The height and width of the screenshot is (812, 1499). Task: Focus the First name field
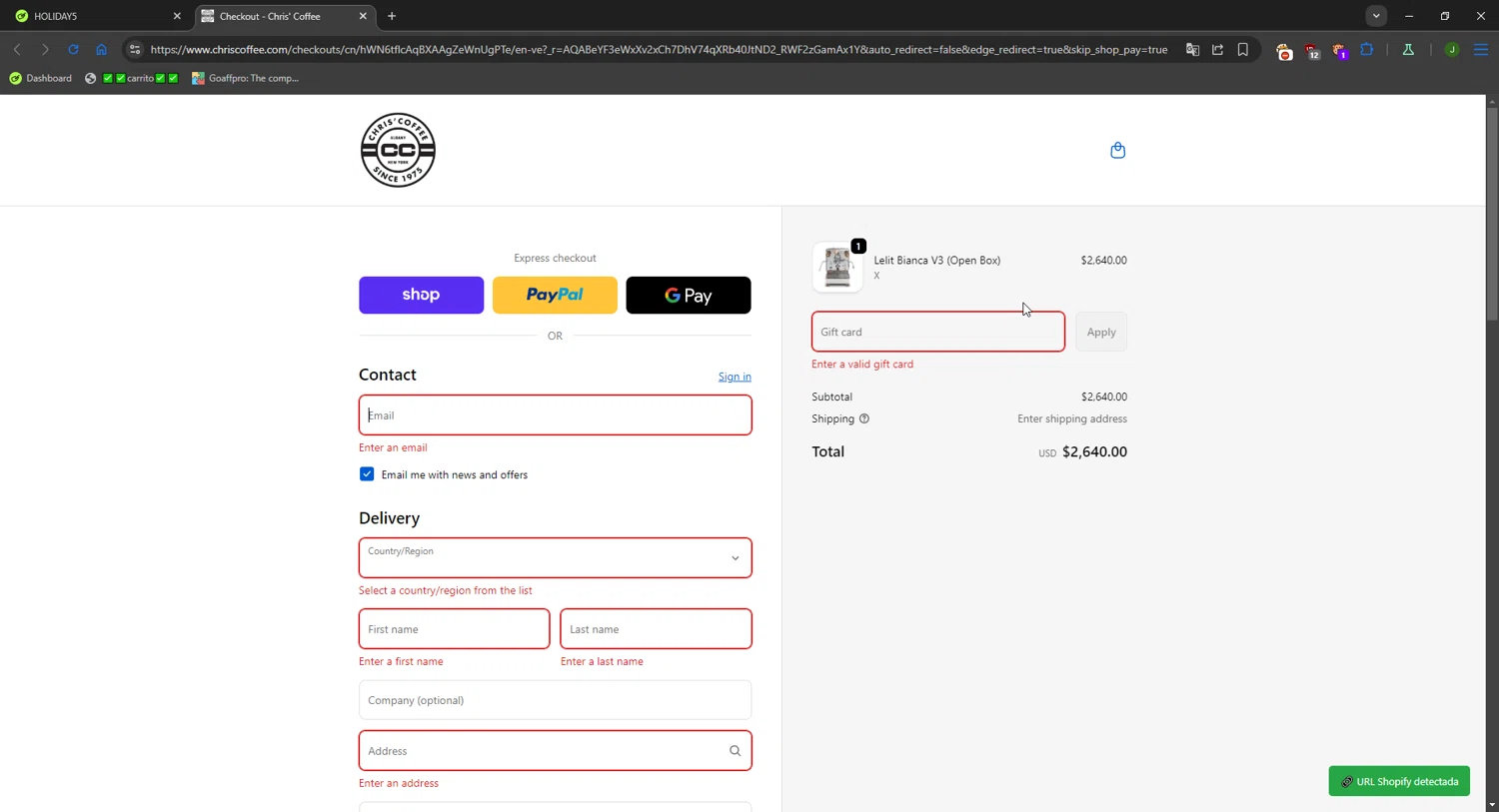pyautogui.click(x=454, y=629)
